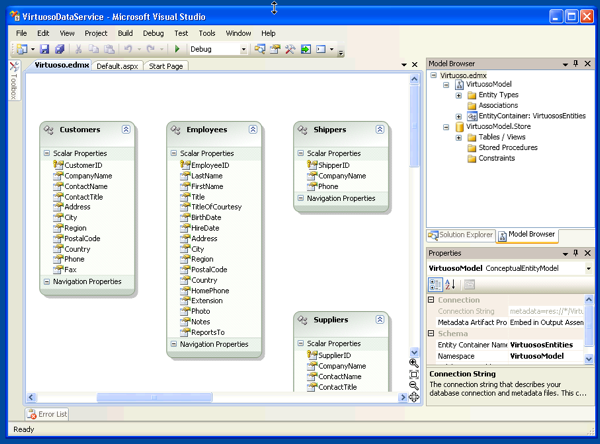Click the designer horizontal scrollbar thumb
The width and height of the screenshot is (600, 444).
154,398
